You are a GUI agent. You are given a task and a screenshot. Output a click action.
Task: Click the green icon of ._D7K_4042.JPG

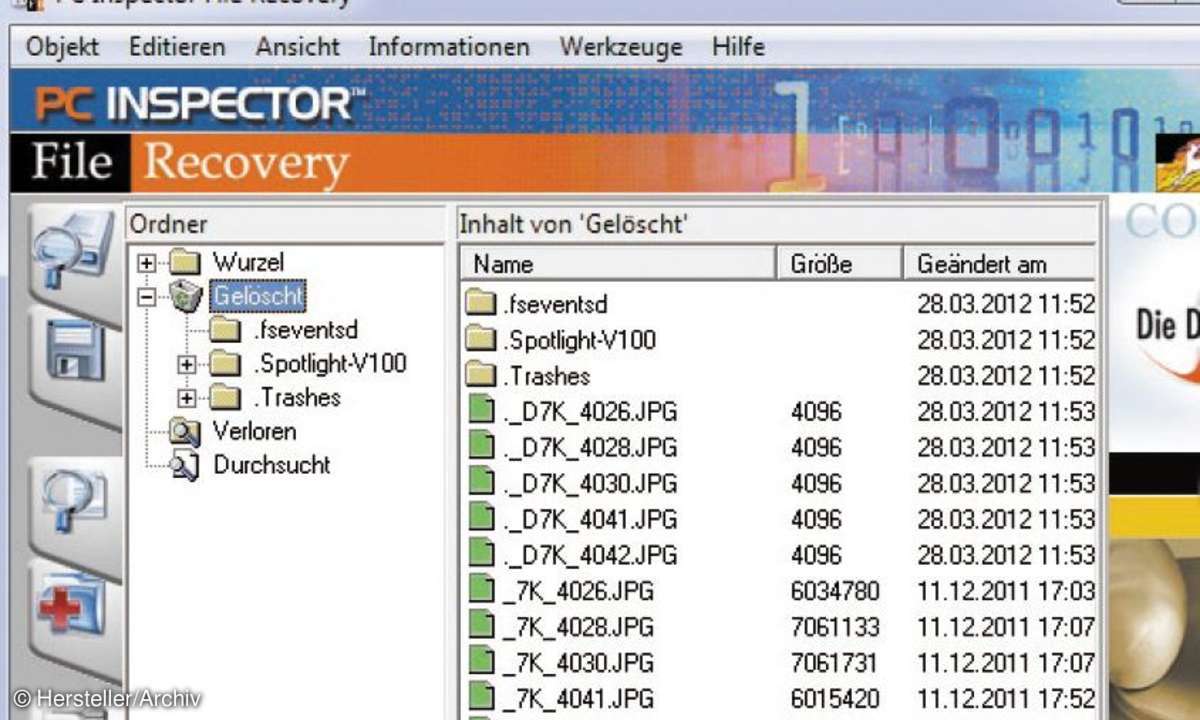(483, 554)
